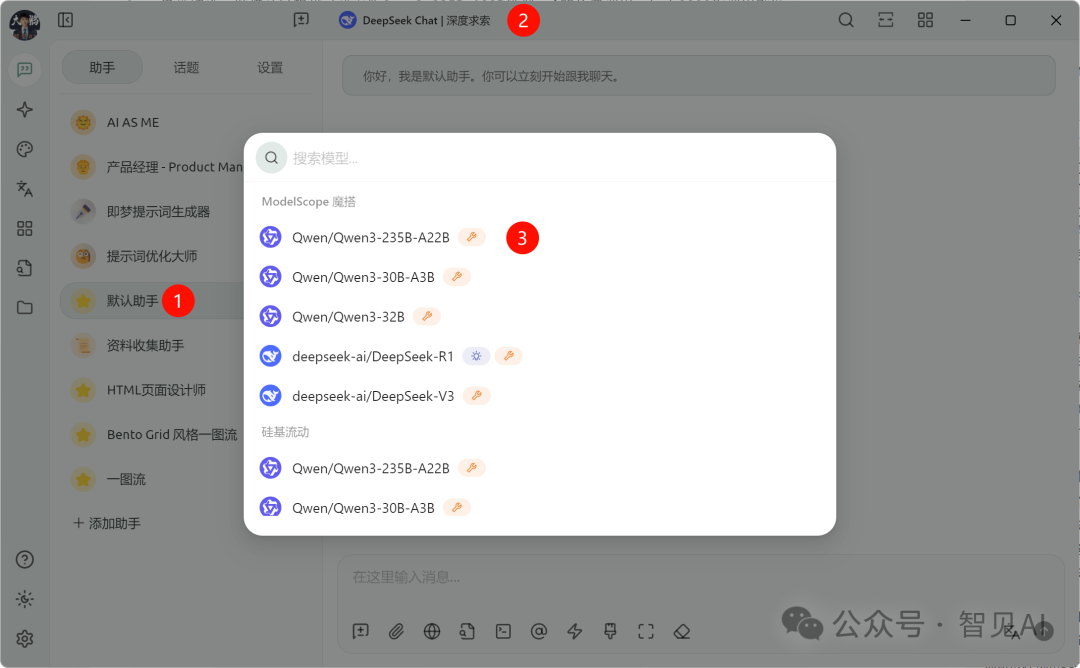Open the settings gear sidebar icon
The image size is (1080, 668).
click(25, 639)
